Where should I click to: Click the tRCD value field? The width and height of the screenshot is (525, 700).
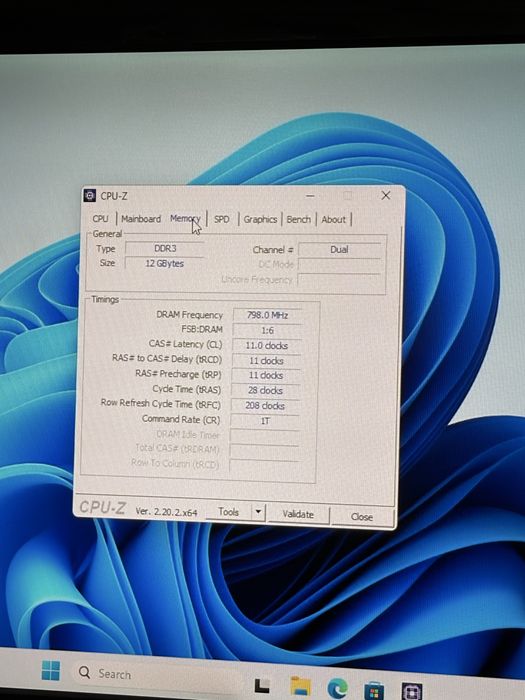(266, 361)
